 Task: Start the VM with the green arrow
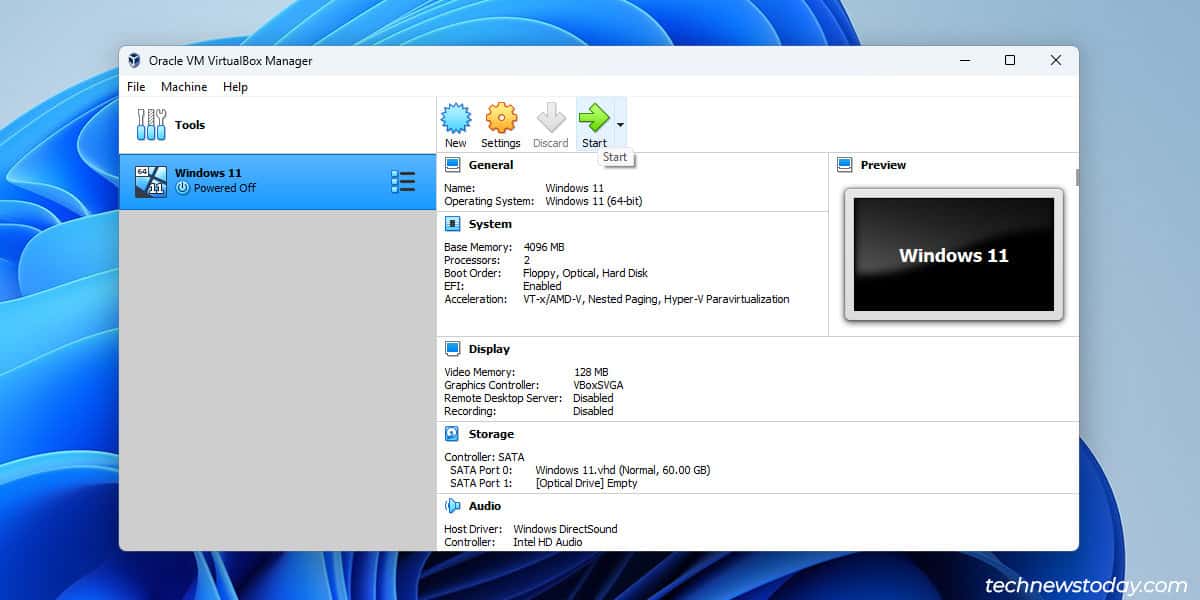click(594, 118)
